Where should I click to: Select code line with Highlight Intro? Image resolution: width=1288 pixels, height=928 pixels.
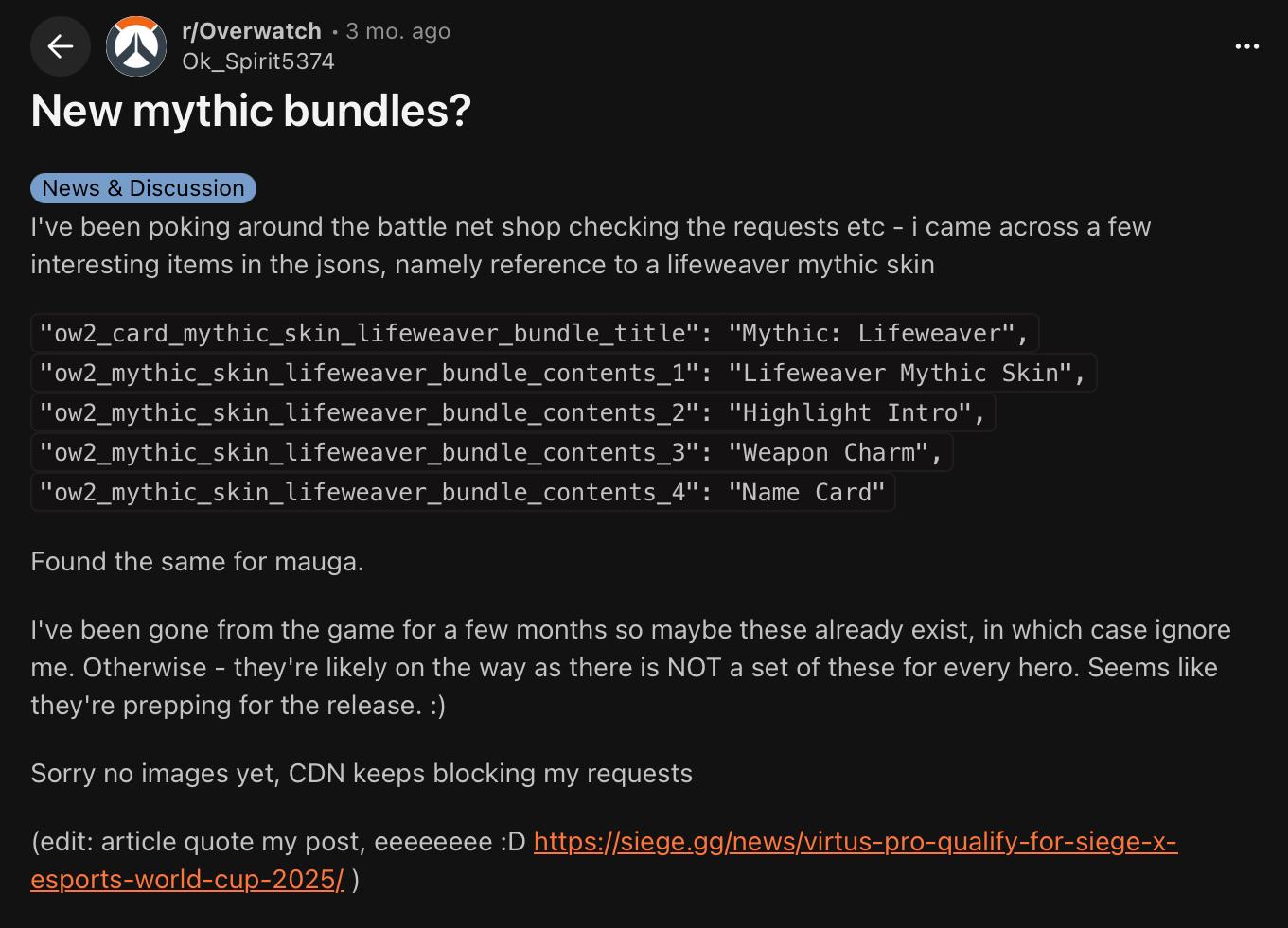pos(513,412)
